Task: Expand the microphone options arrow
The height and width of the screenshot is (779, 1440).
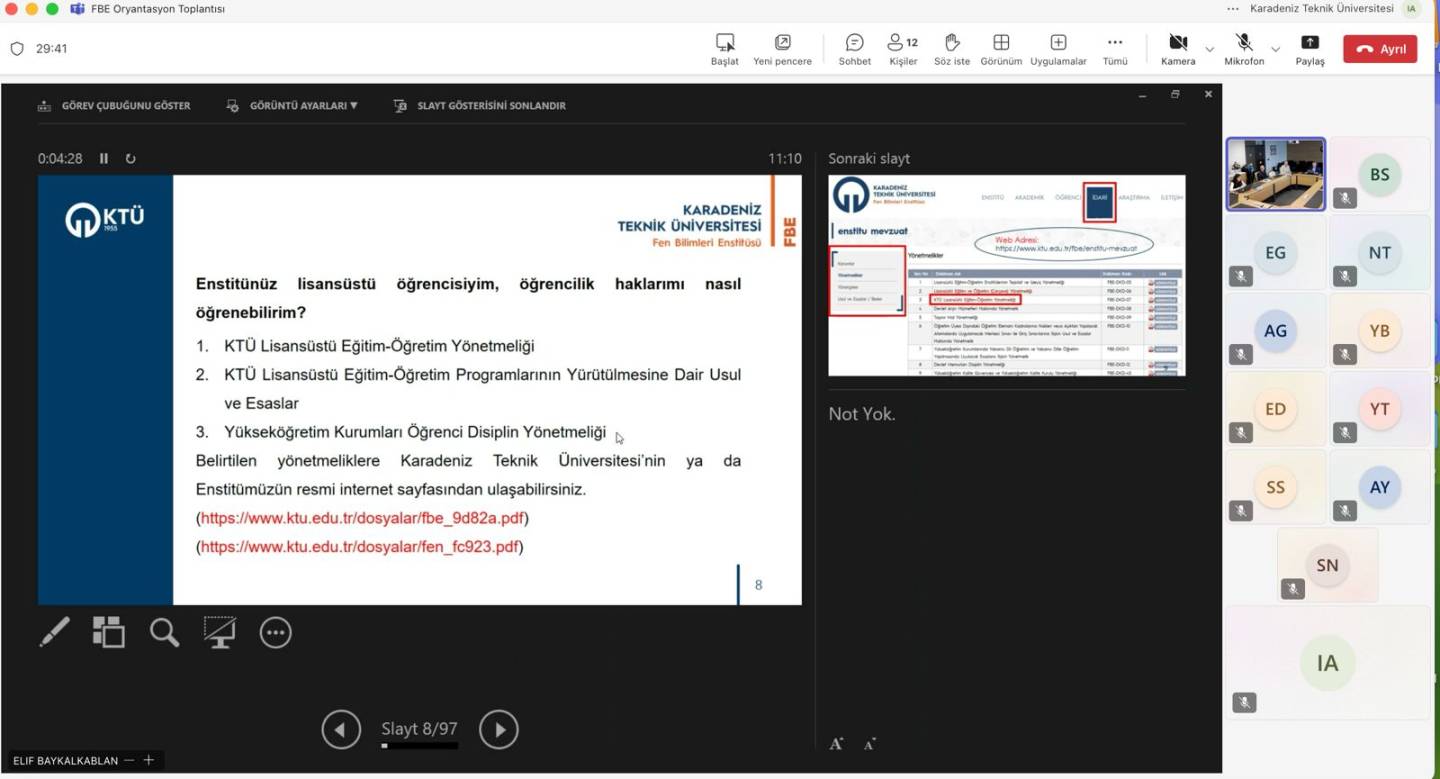Action: point(1275,49)
